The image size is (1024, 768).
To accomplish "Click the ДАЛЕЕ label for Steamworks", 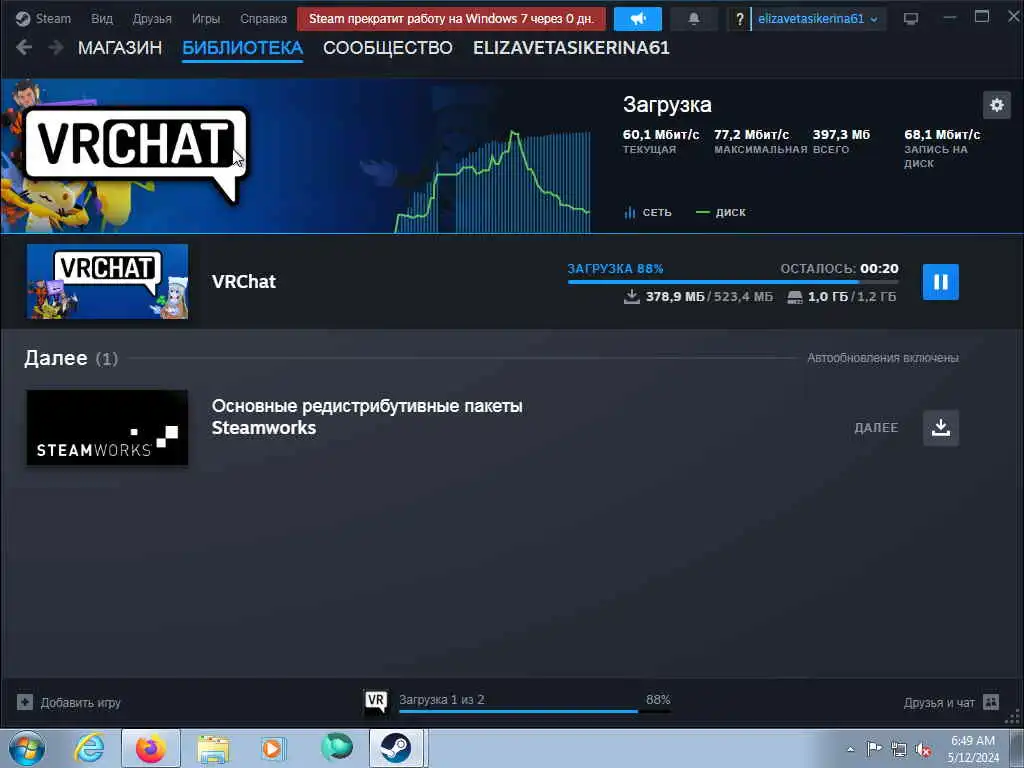I will pyautogui.click(x=876, y=428).
